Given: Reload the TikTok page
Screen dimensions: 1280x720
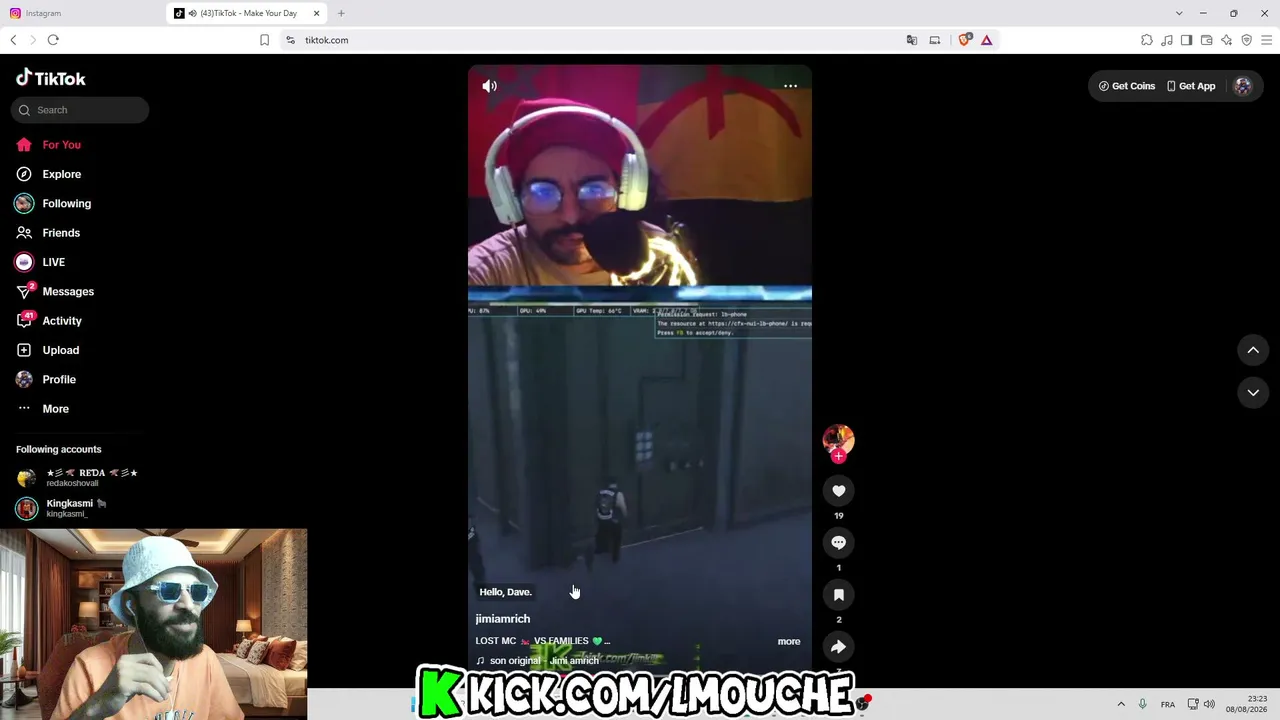Looking at the screenshot, I should (53, 40).
